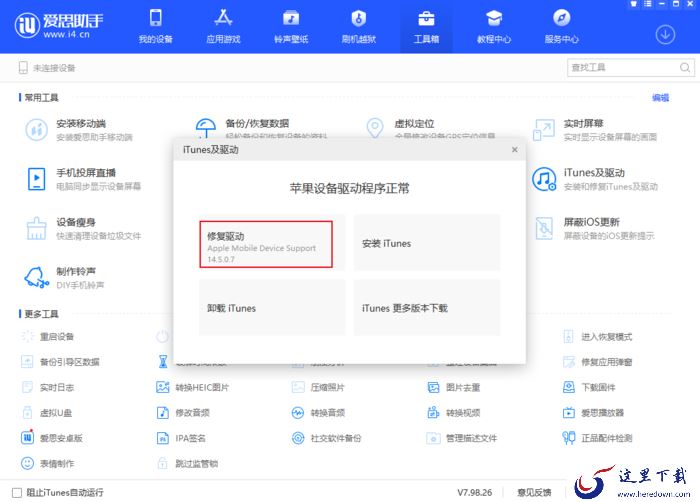The width and height of the screenshot is (700, 502).
Task: Open the 铃声壁纸 tab
Action: click(x=291, y=27)
